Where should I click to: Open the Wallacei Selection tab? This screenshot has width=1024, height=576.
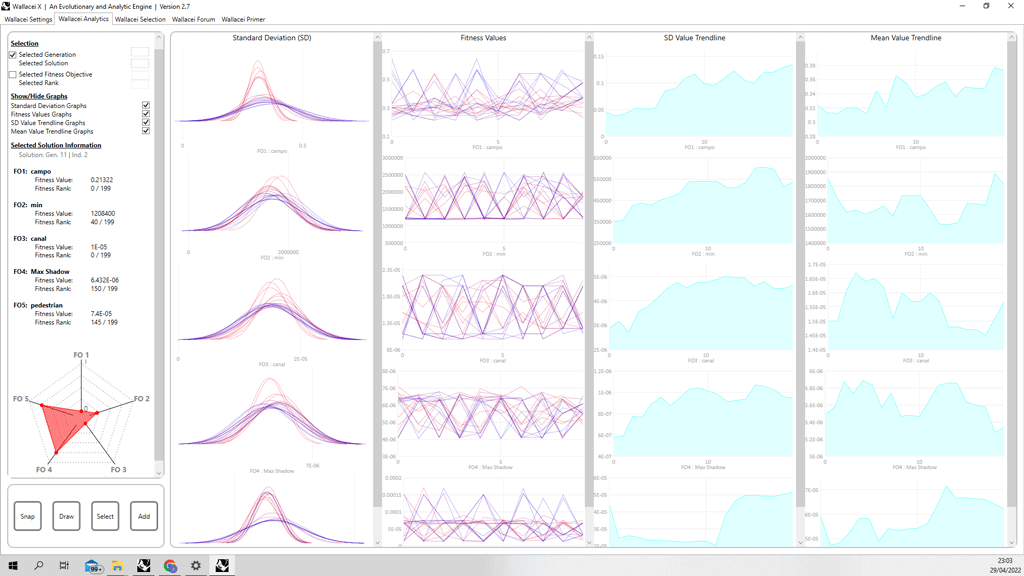[140, 19]
